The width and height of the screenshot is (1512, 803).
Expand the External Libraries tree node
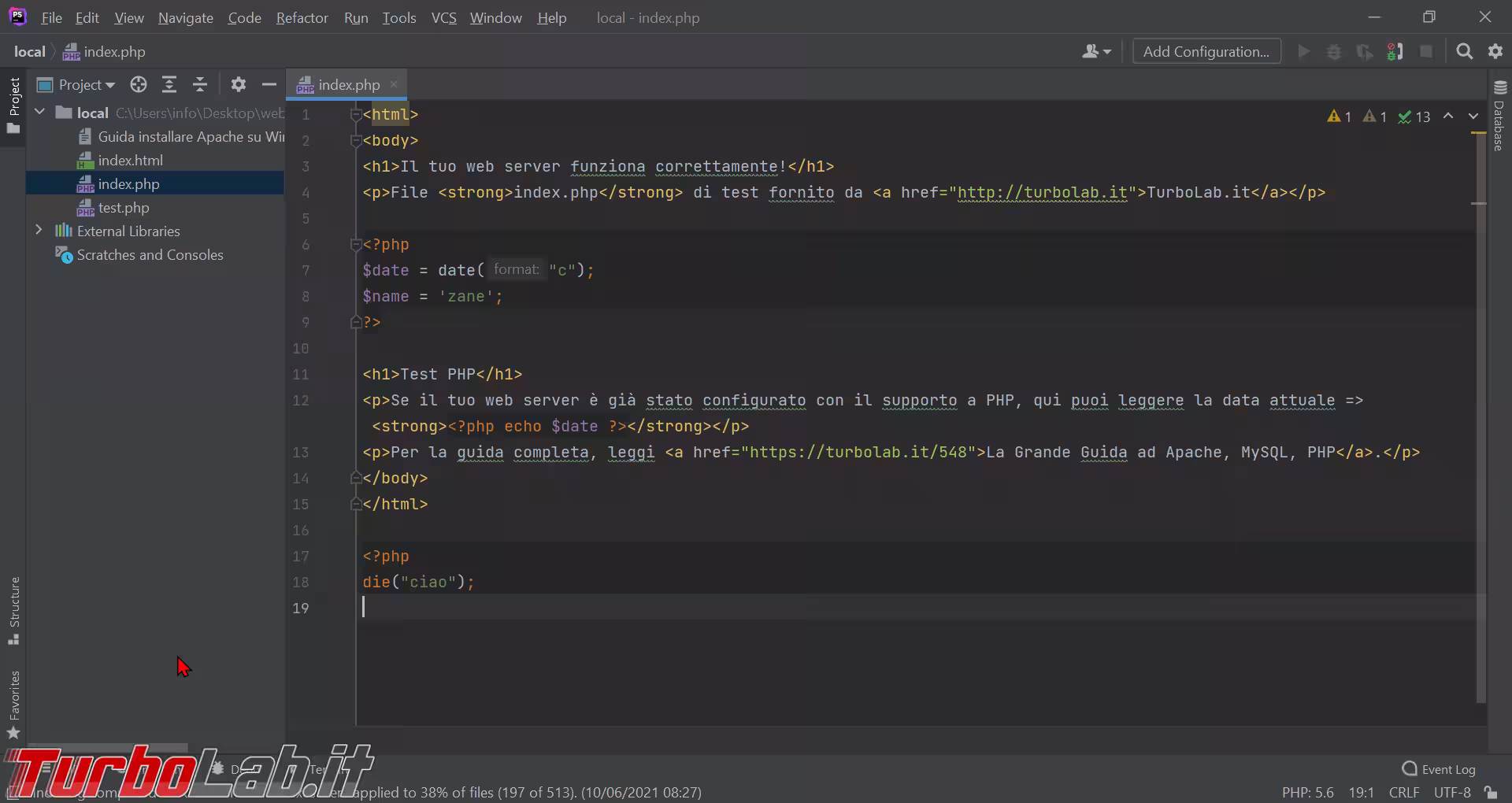[39, 231]
